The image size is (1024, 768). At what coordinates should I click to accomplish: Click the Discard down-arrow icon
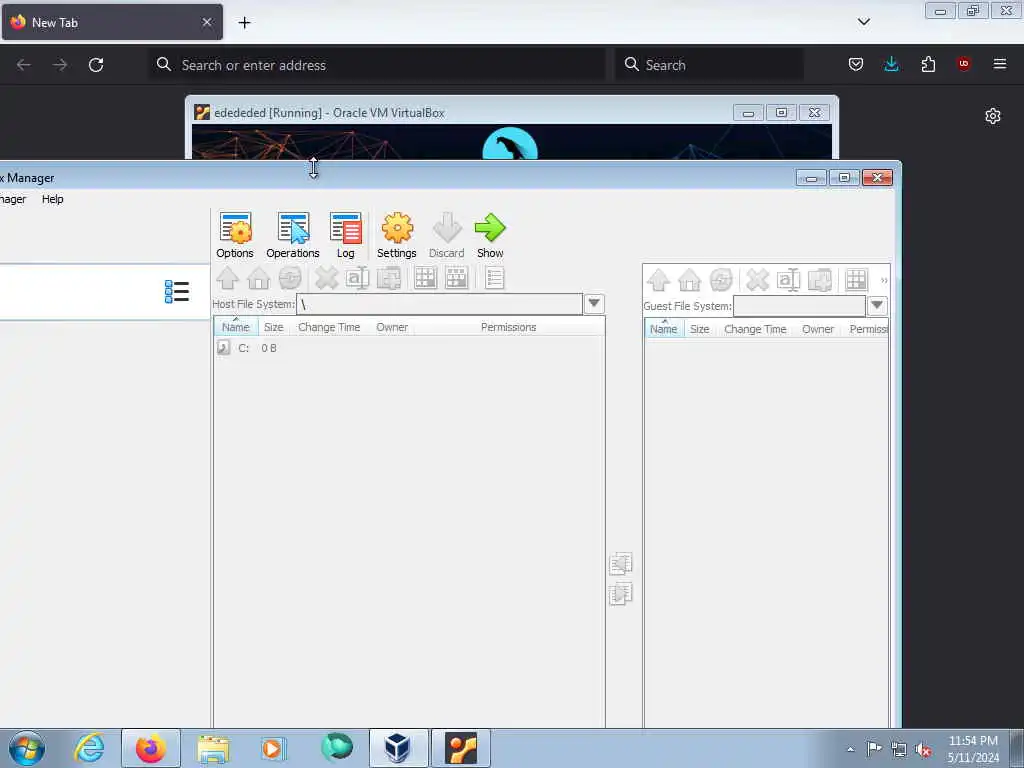pyautogui.click(x=447, y=235)
